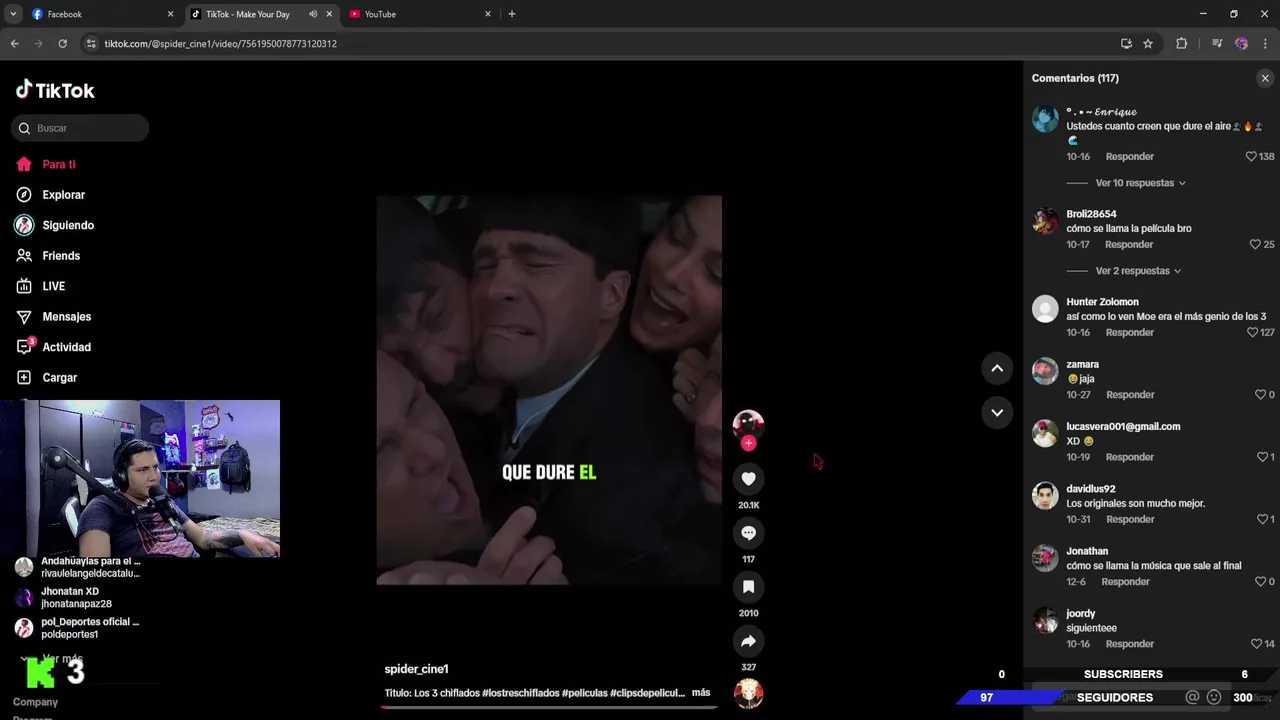Image resolution: width=1280 pixels, height=720 pixels.
Task: Like the video with the heart icon
Action: [748, 479]
